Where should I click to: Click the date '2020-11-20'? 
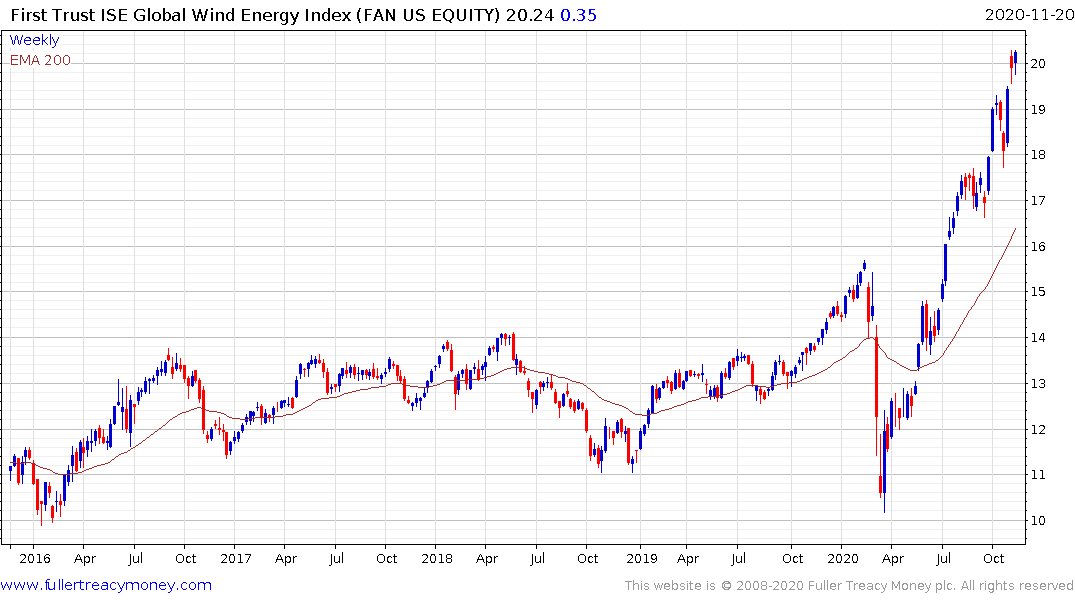1029,15
